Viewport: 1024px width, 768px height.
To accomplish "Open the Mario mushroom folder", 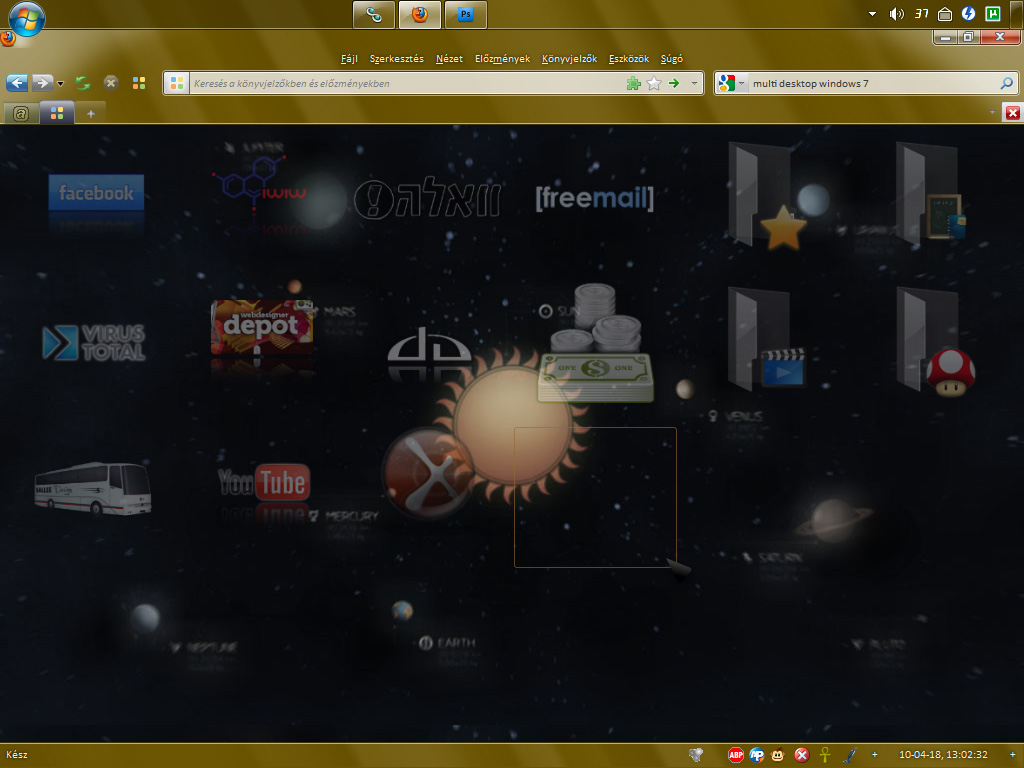I will pyautogui.click(x=935, y=341).
